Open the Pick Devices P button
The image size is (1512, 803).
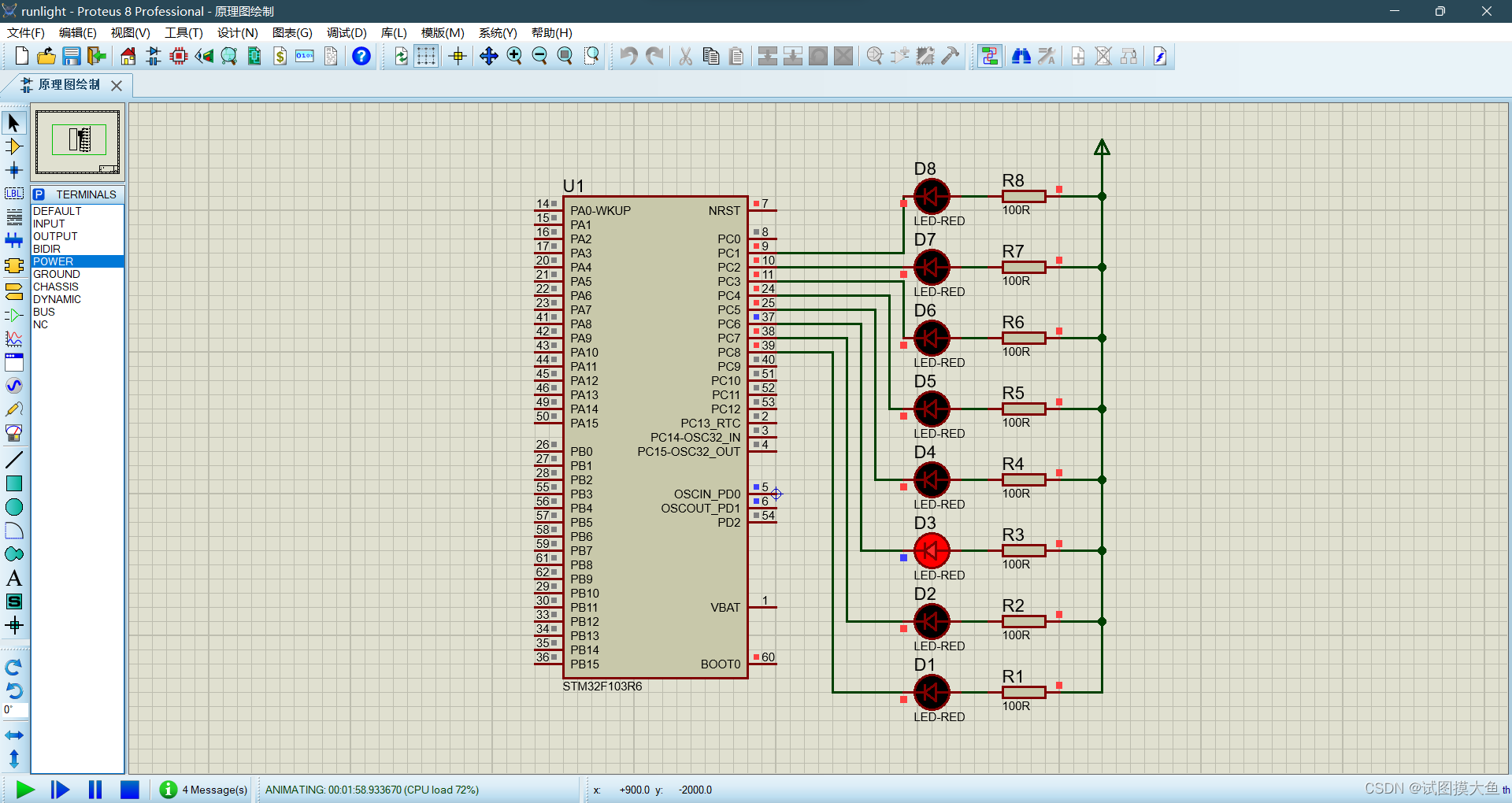point(39,194)
